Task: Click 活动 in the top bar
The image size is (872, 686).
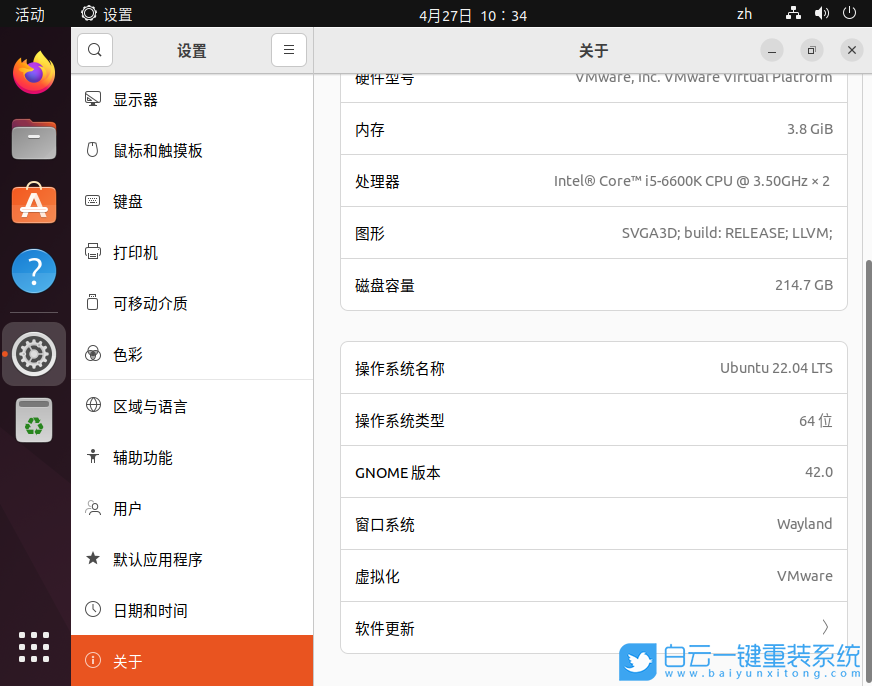Action: (x=29, y=14)
